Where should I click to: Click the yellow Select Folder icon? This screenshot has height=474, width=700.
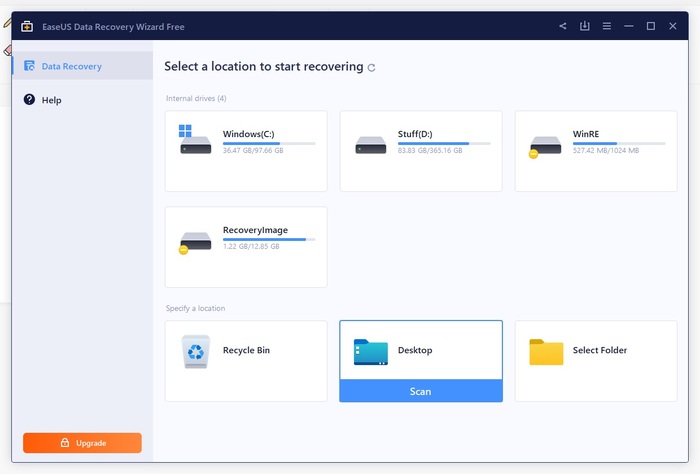pyautogui.click(x=546, y=352)
